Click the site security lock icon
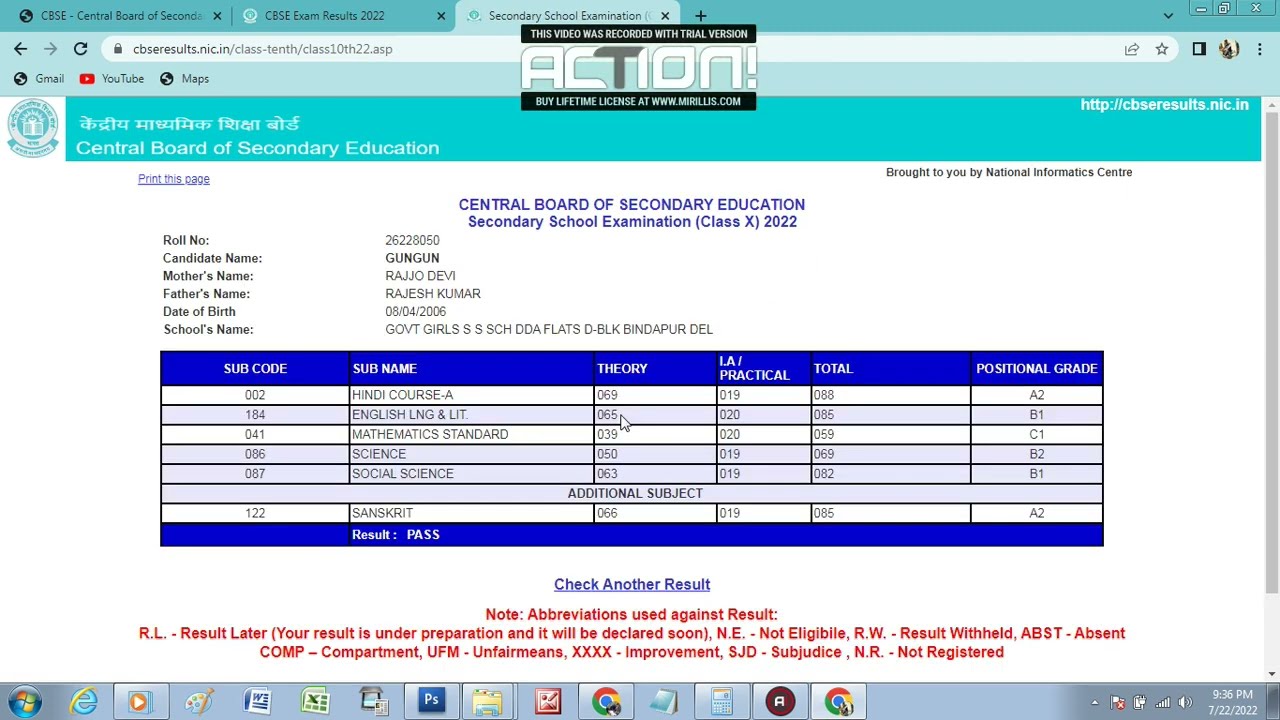Image resolution: width=1280 pixels, height=720 pixels. coord(118,49)
